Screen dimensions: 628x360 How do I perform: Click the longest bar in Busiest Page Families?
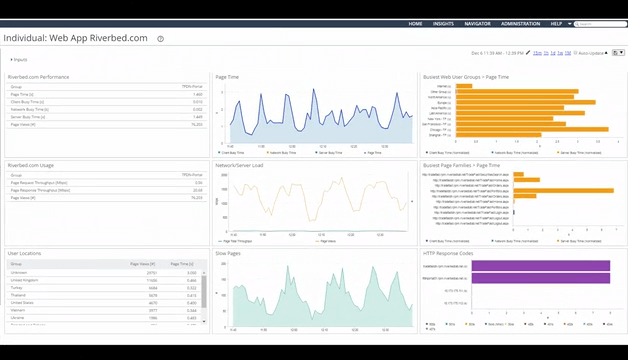[x=564, y=191]
